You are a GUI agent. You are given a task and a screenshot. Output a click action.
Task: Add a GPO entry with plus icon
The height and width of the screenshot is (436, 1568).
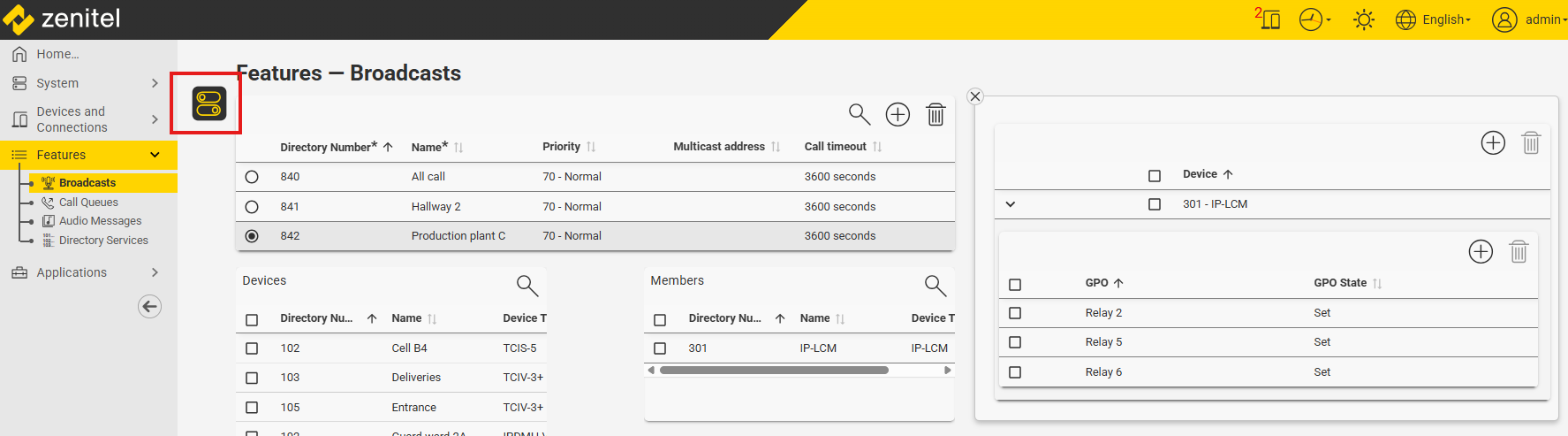(1481, 252)
